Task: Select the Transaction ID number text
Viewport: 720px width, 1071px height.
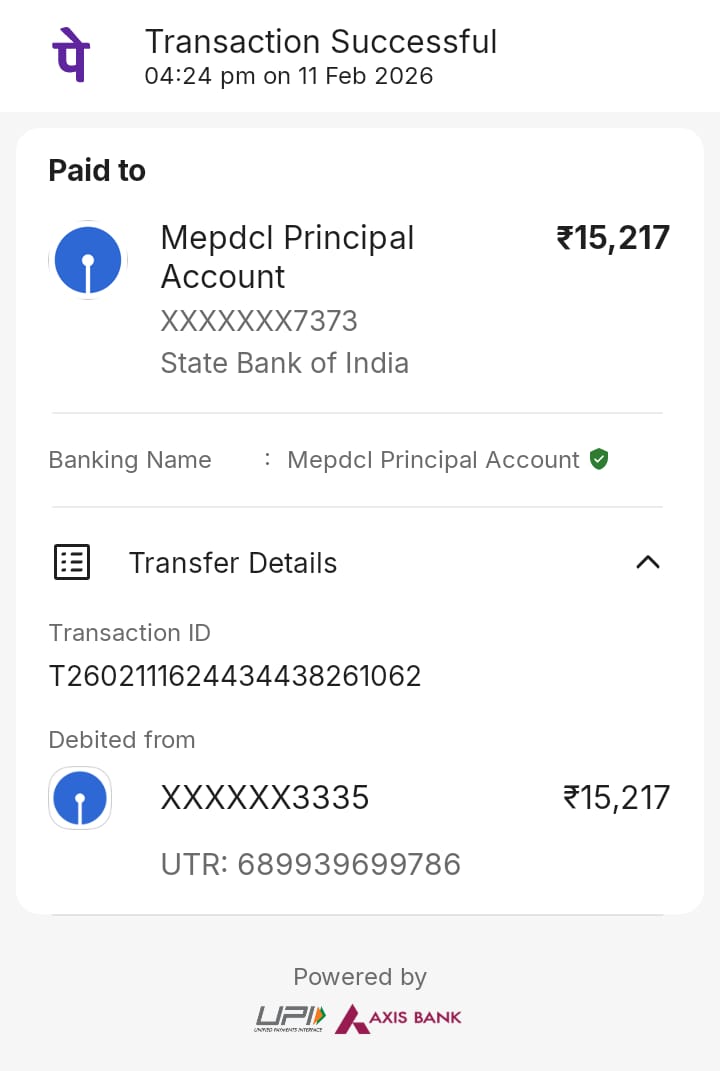Action: click(x=235, y=676)
